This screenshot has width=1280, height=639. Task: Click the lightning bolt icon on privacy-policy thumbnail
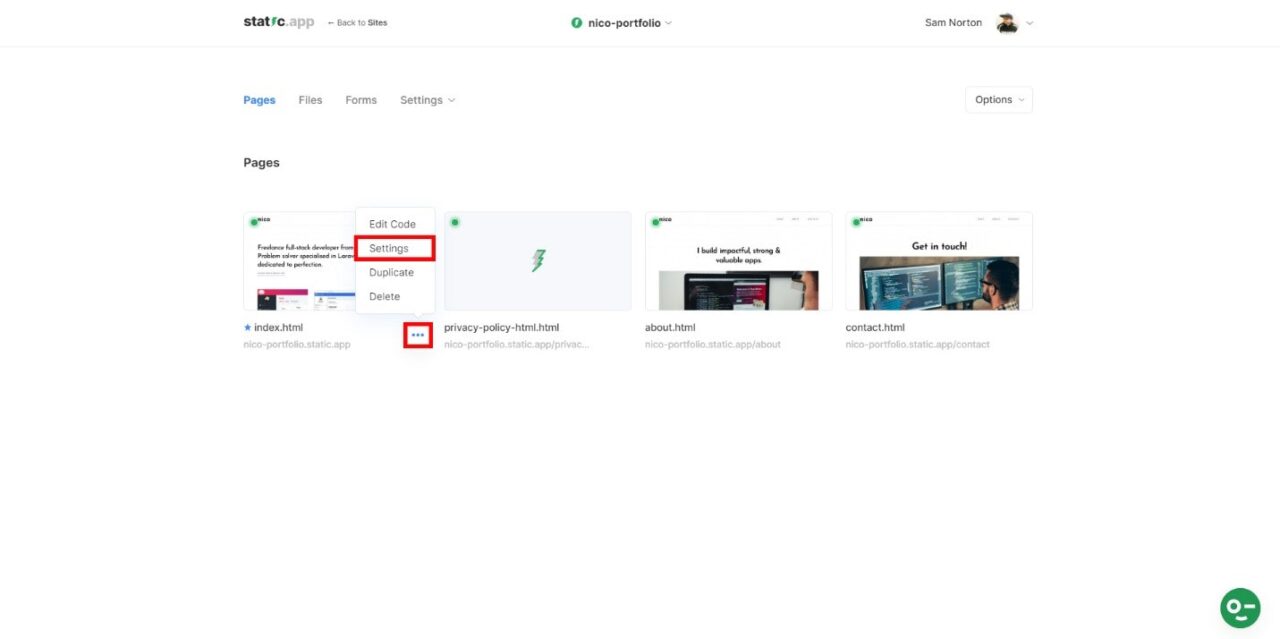(x=538, y=261)
